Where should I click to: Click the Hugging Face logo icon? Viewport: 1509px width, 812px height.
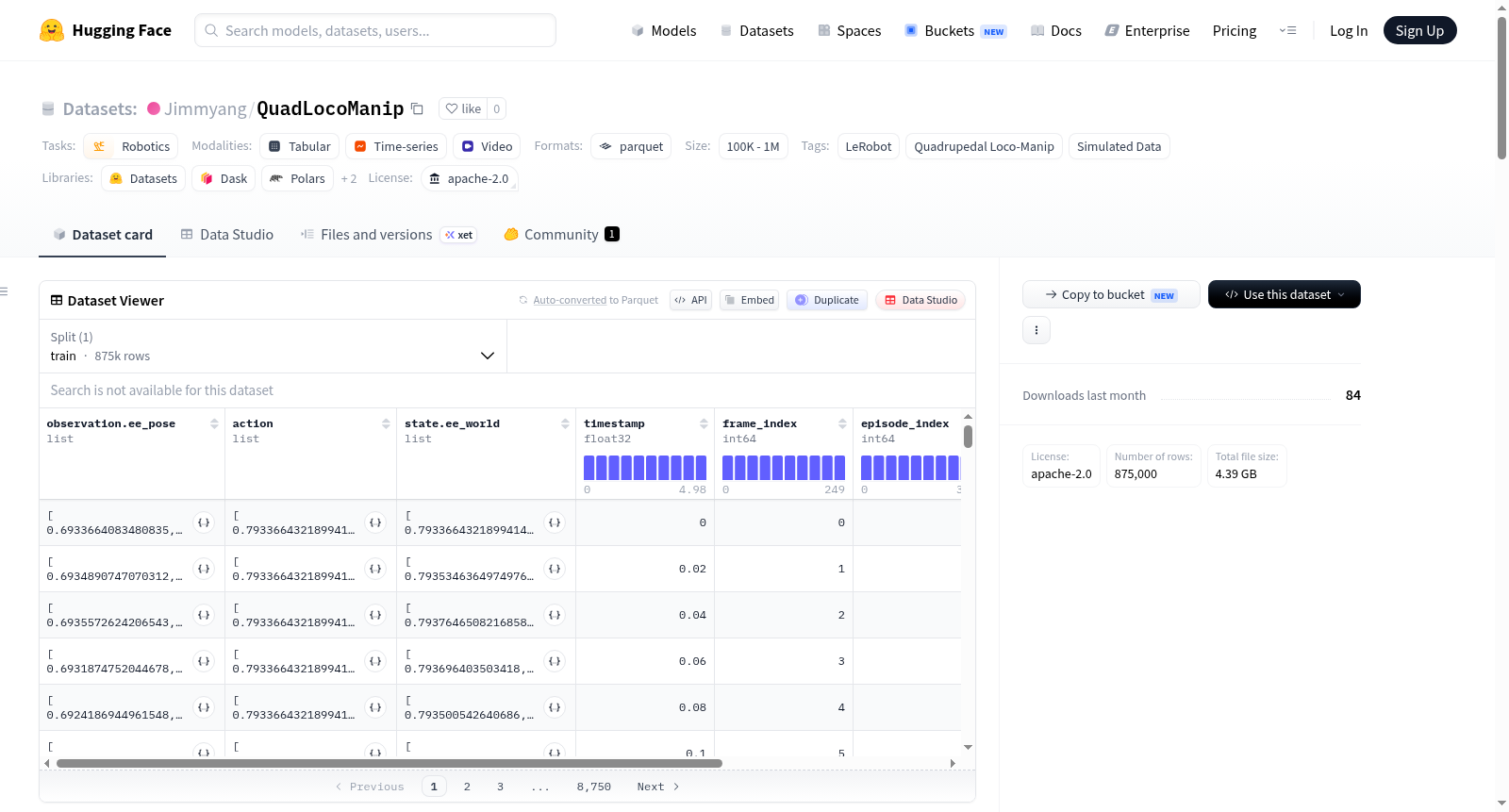point(52,30)
